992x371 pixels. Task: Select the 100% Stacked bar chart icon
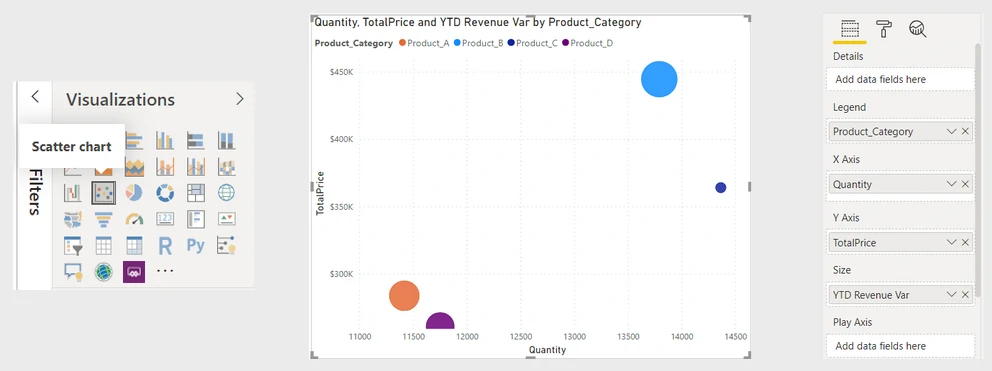(195, 140)
